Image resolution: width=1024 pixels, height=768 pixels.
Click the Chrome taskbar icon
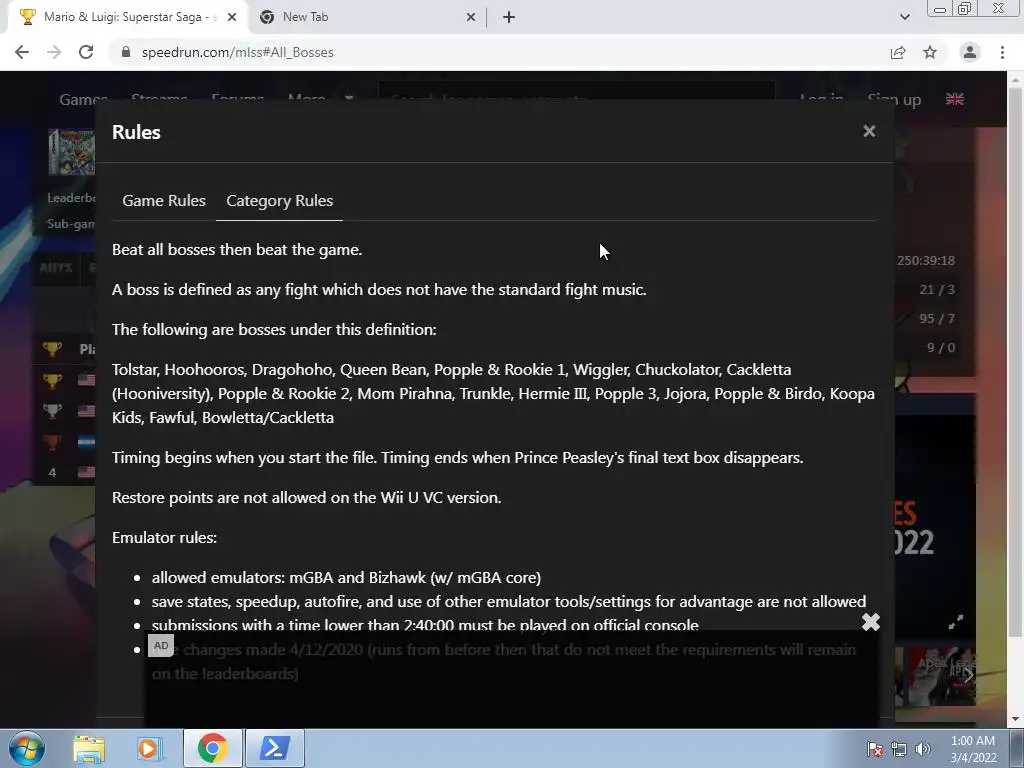[x=212, y=748]
